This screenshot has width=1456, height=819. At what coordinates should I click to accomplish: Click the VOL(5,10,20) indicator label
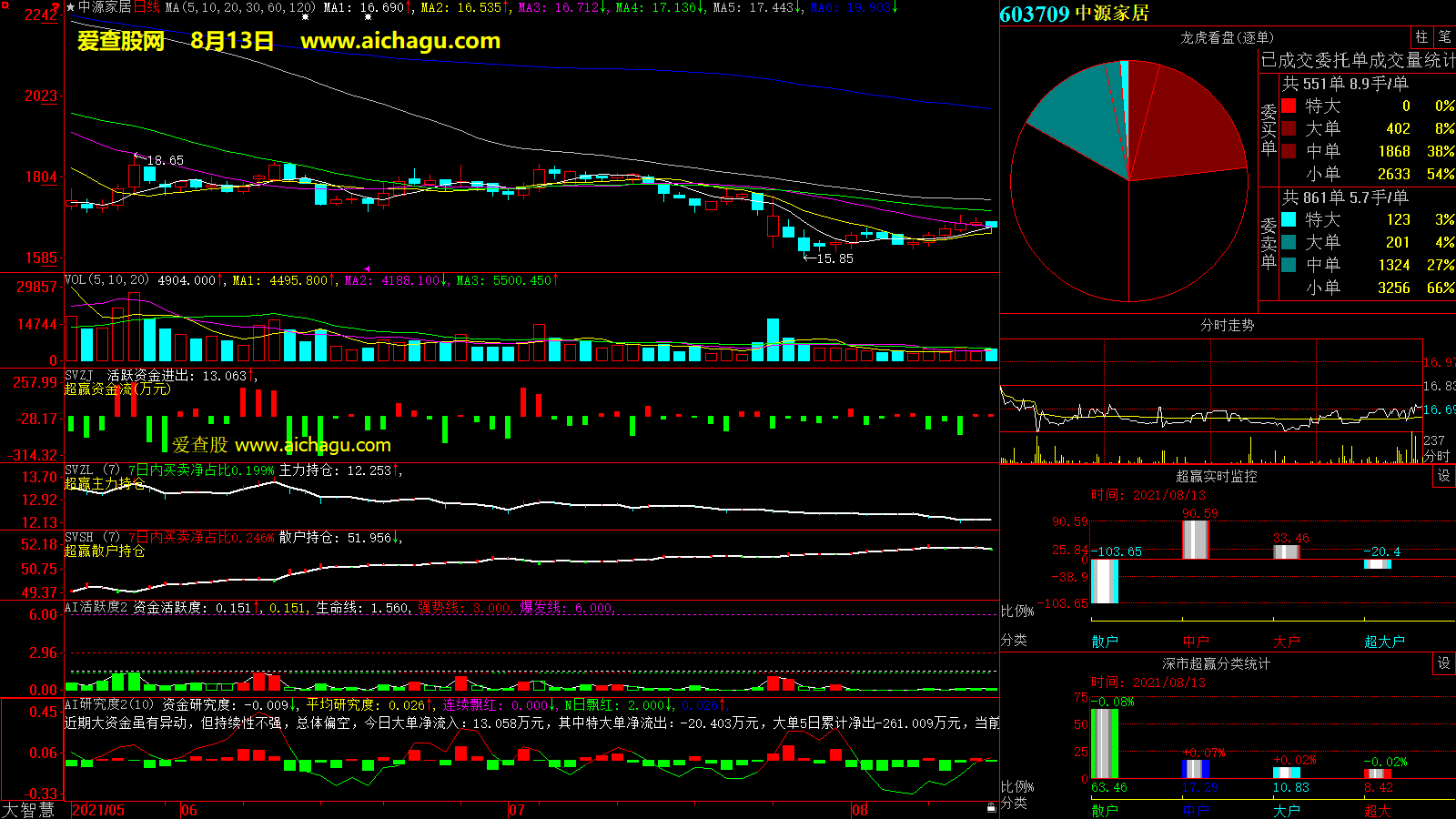106,280
